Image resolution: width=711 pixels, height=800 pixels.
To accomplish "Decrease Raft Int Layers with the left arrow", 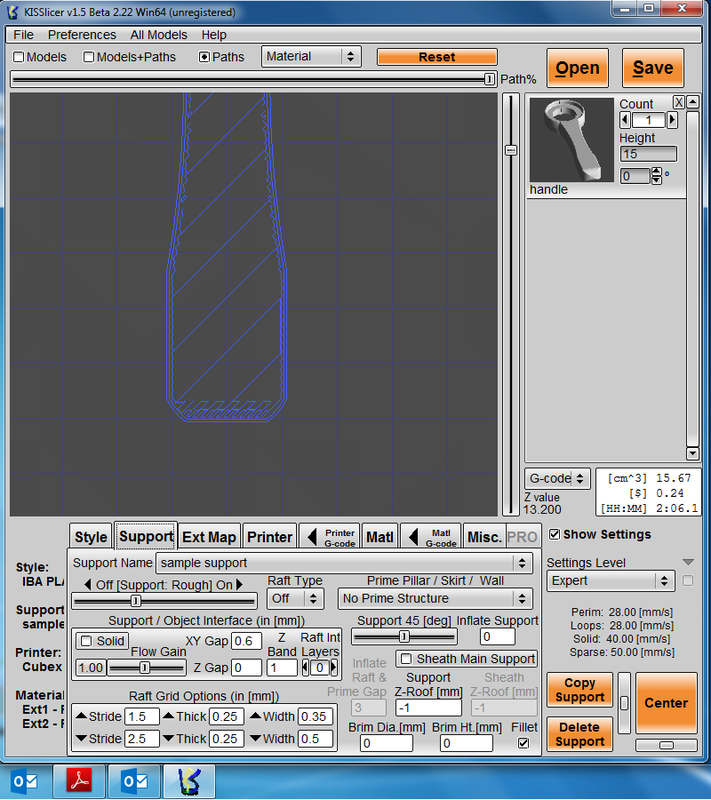I will tap(306, 667).
